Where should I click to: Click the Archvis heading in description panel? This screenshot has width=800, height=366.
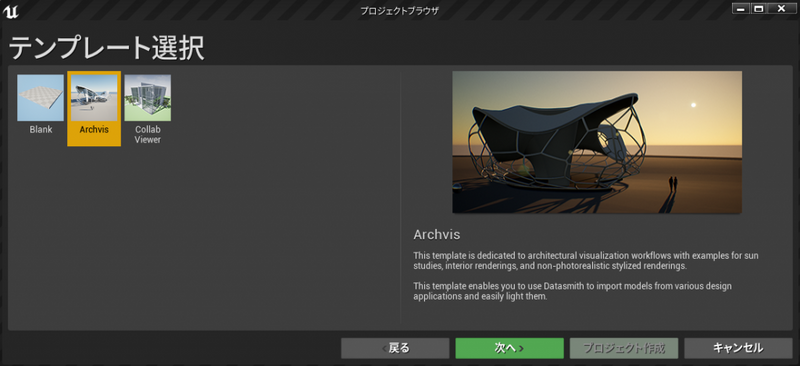point(437,235)
